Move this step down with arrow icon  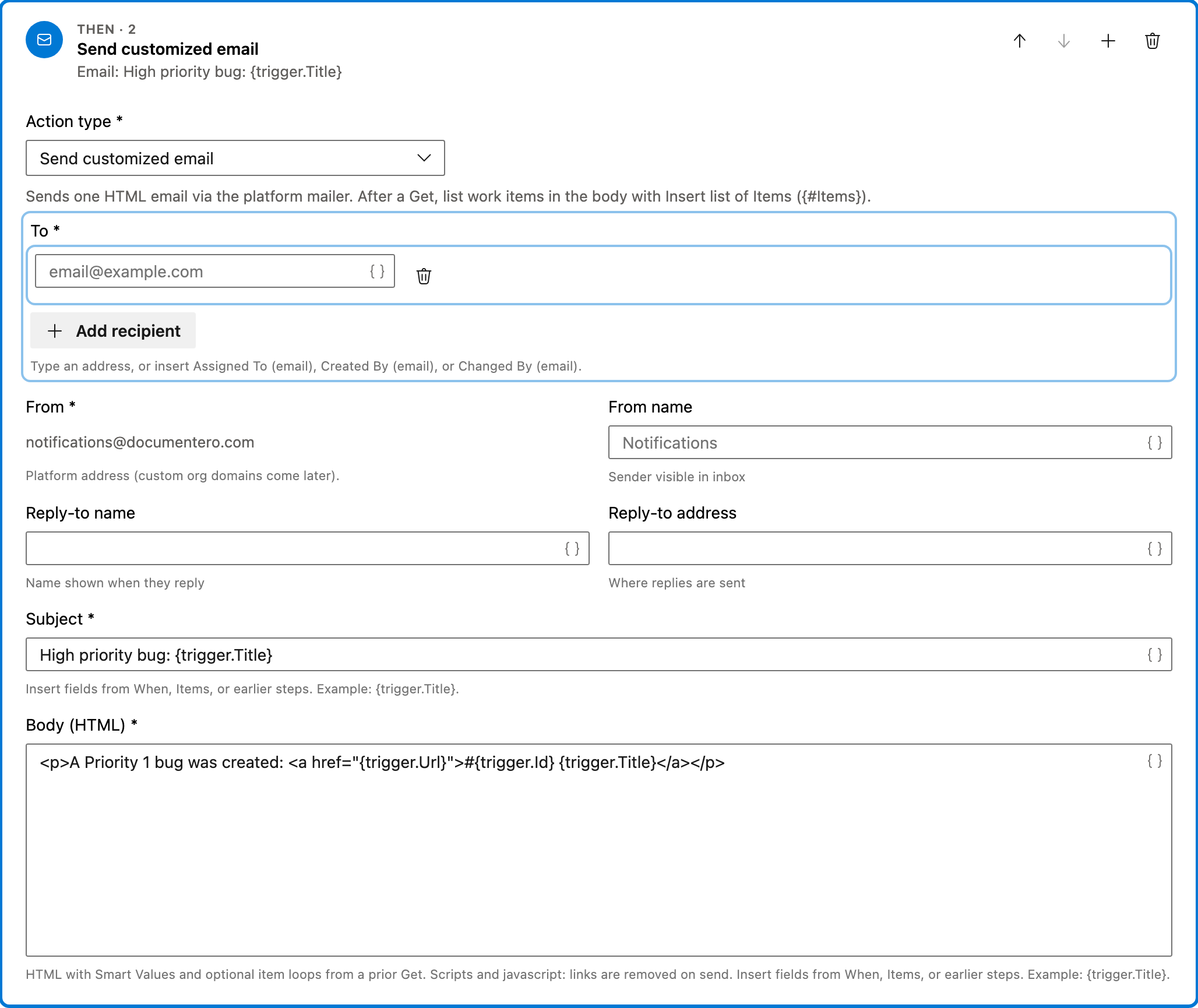(1064, 41)
